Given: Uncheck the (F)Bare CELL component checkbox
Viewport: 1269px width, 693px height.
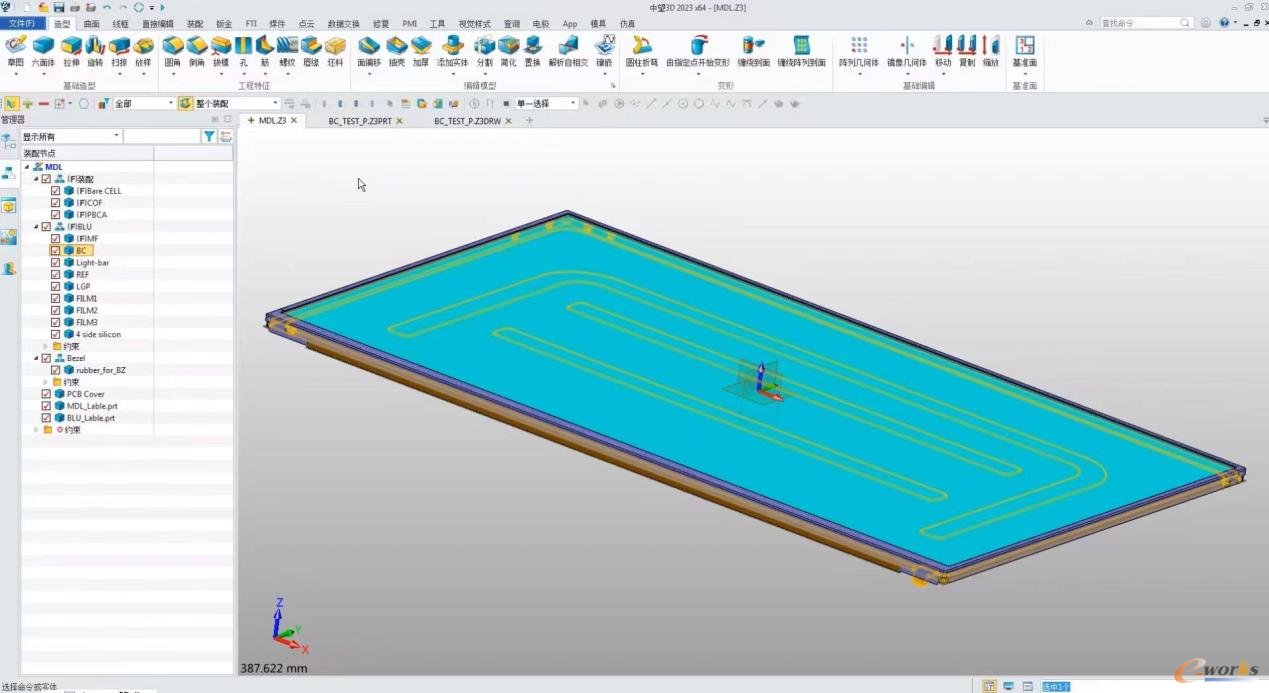Looking at the screenshot, I should coord(56,190).
